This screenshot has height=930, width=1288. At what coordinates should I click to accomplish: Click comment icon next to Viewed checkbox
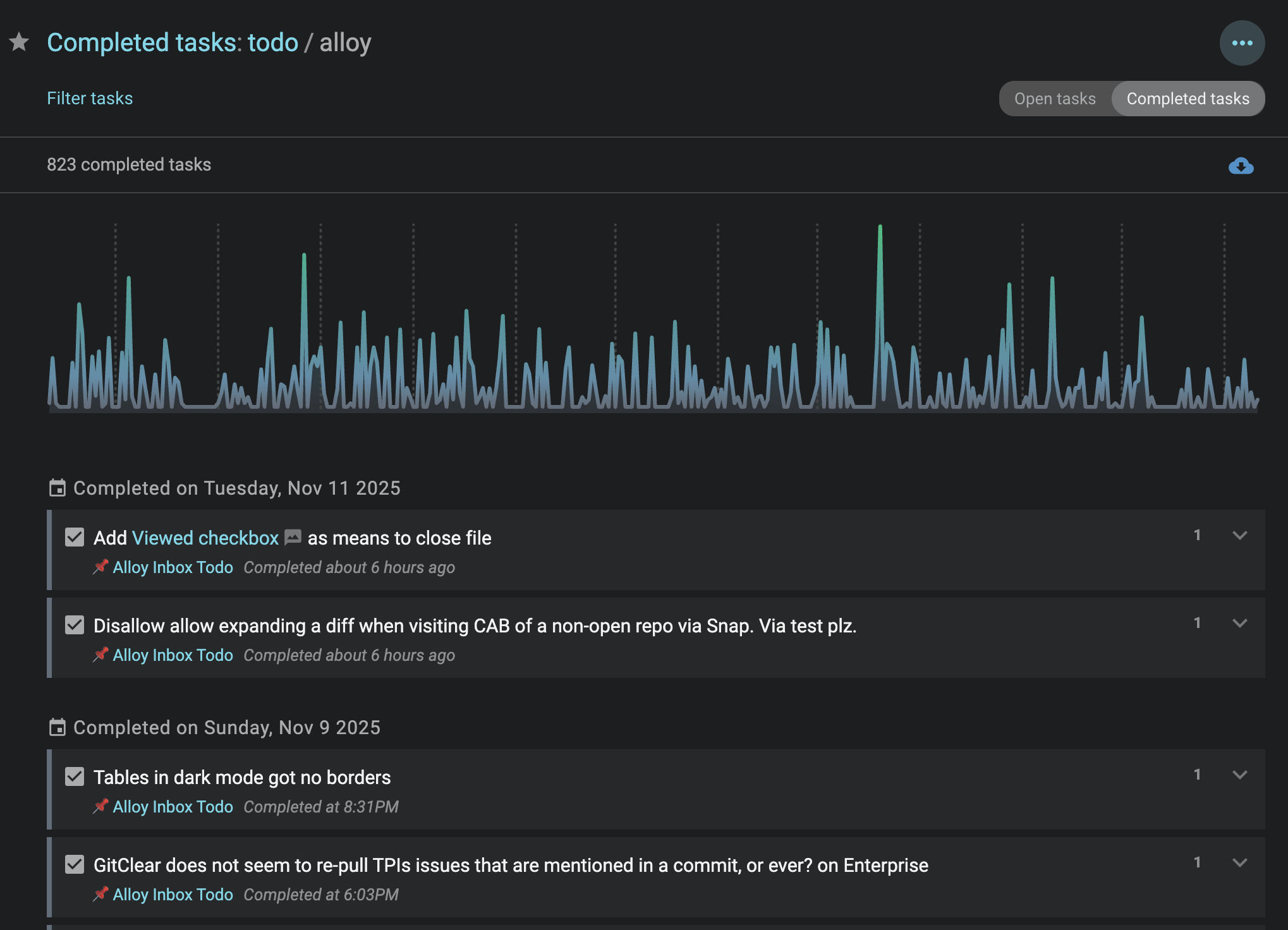pos(293,538)
